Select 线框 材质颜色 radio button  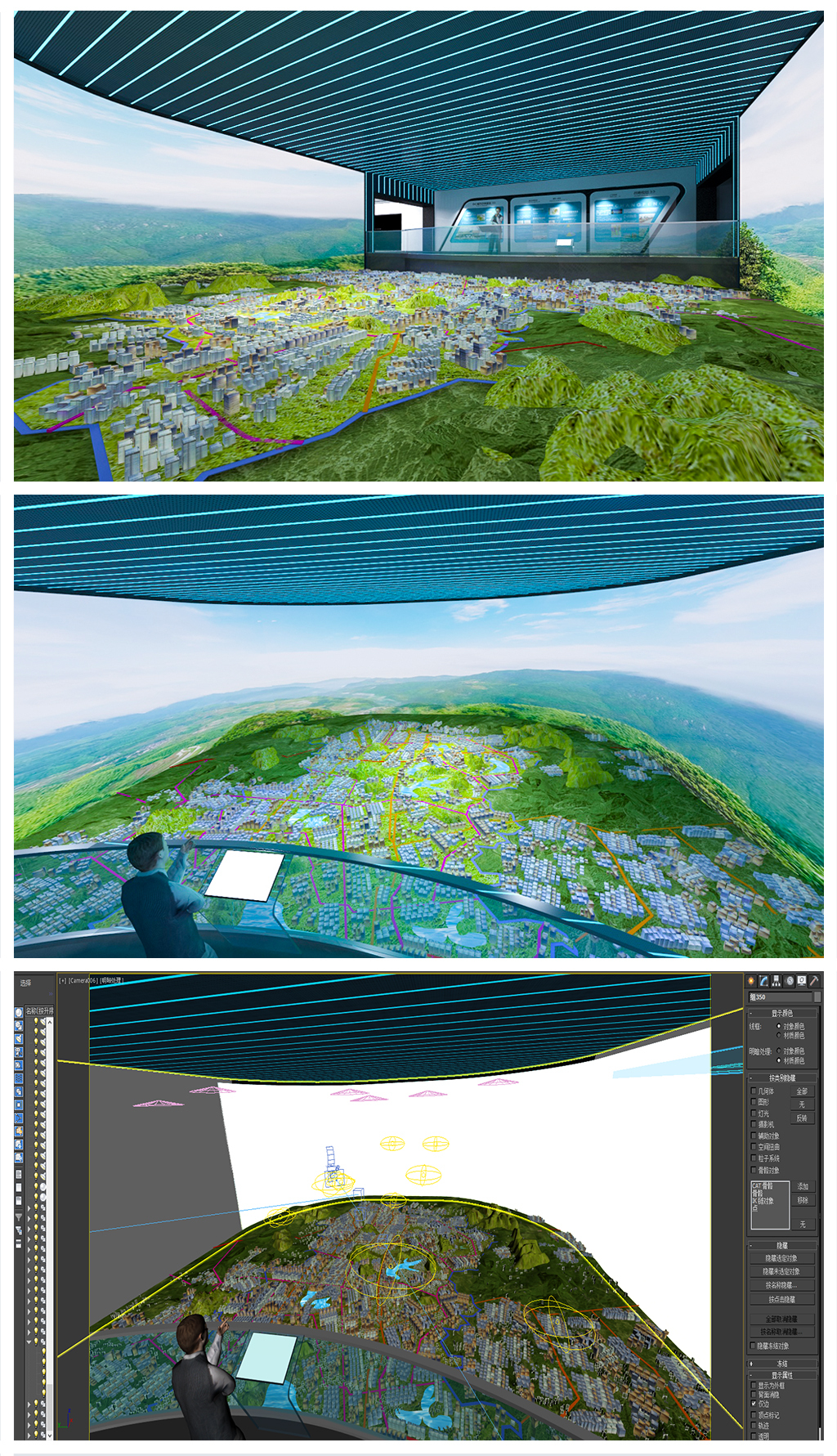point(779,1035)
